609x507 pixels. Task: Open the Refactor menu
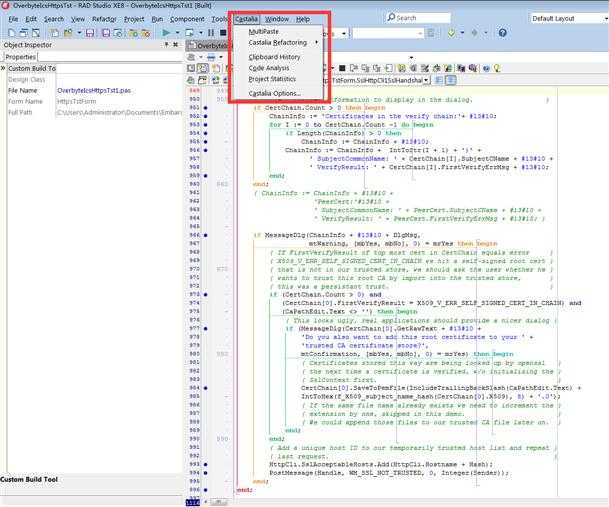(104, 19)
